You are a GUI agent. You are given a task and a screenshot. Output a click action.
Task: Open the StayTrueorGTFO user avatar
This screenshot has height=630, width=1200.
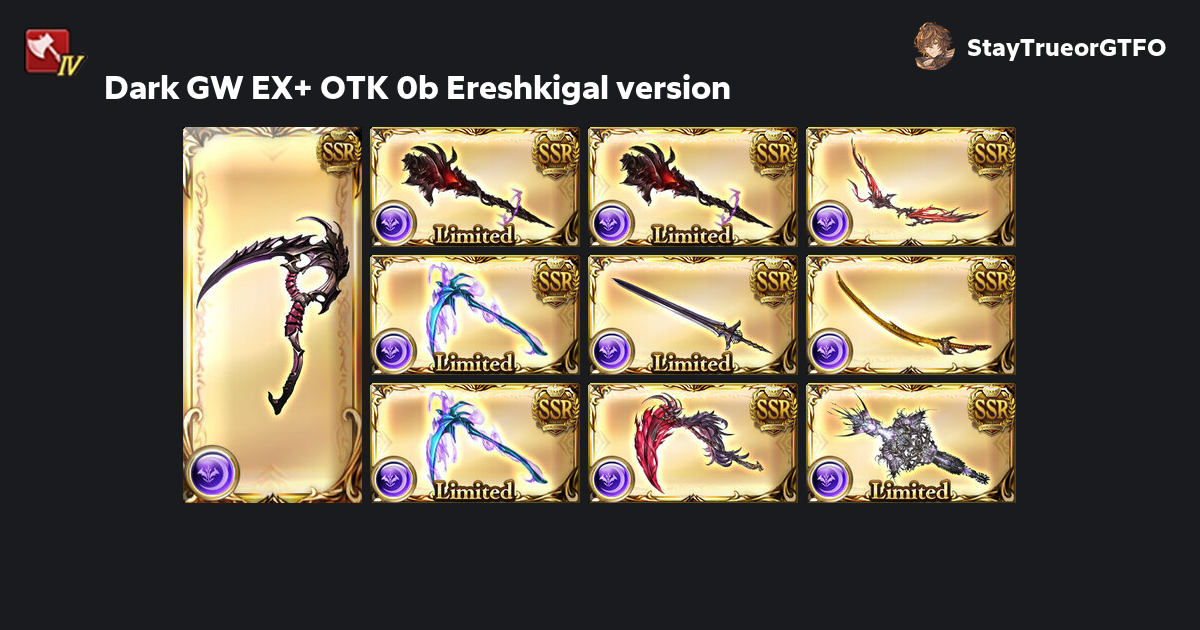pyautogui.click(x=934, y=47)
